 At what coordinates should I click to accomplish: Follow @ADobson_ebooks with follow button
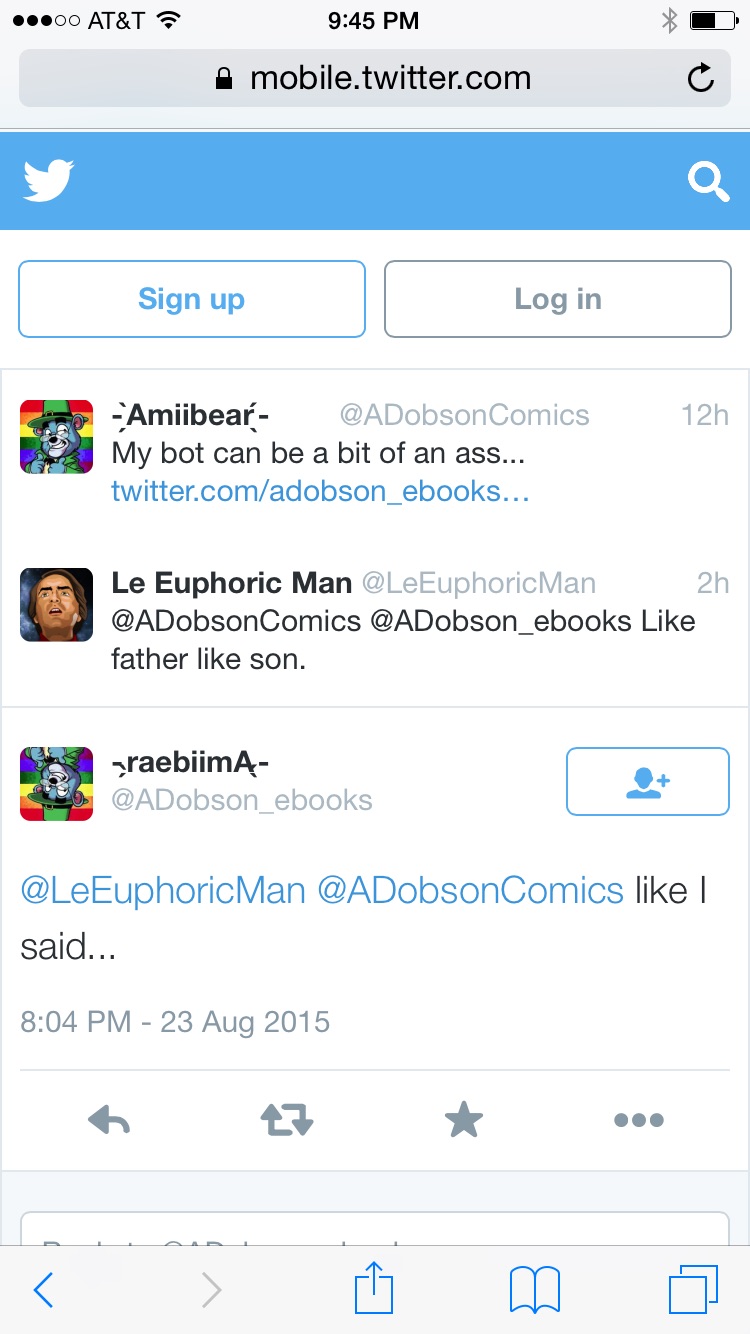648,781
